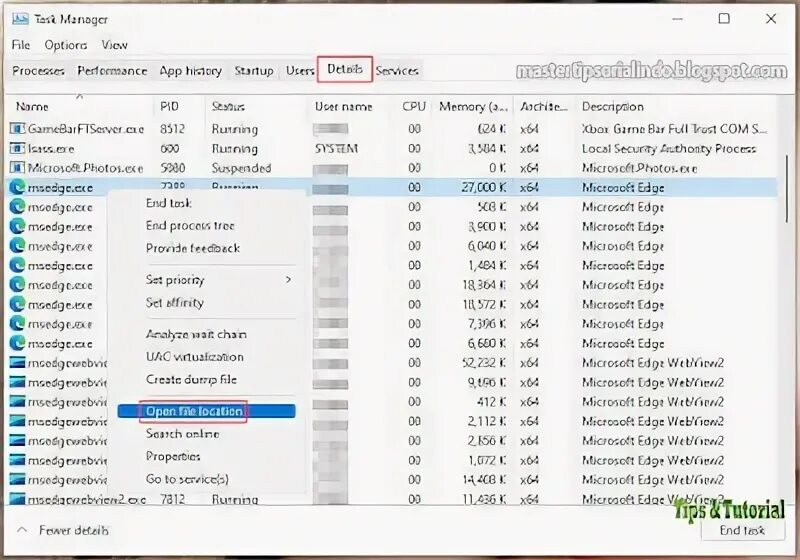Click the 27,000 K memory value

(x=484, y=188)
